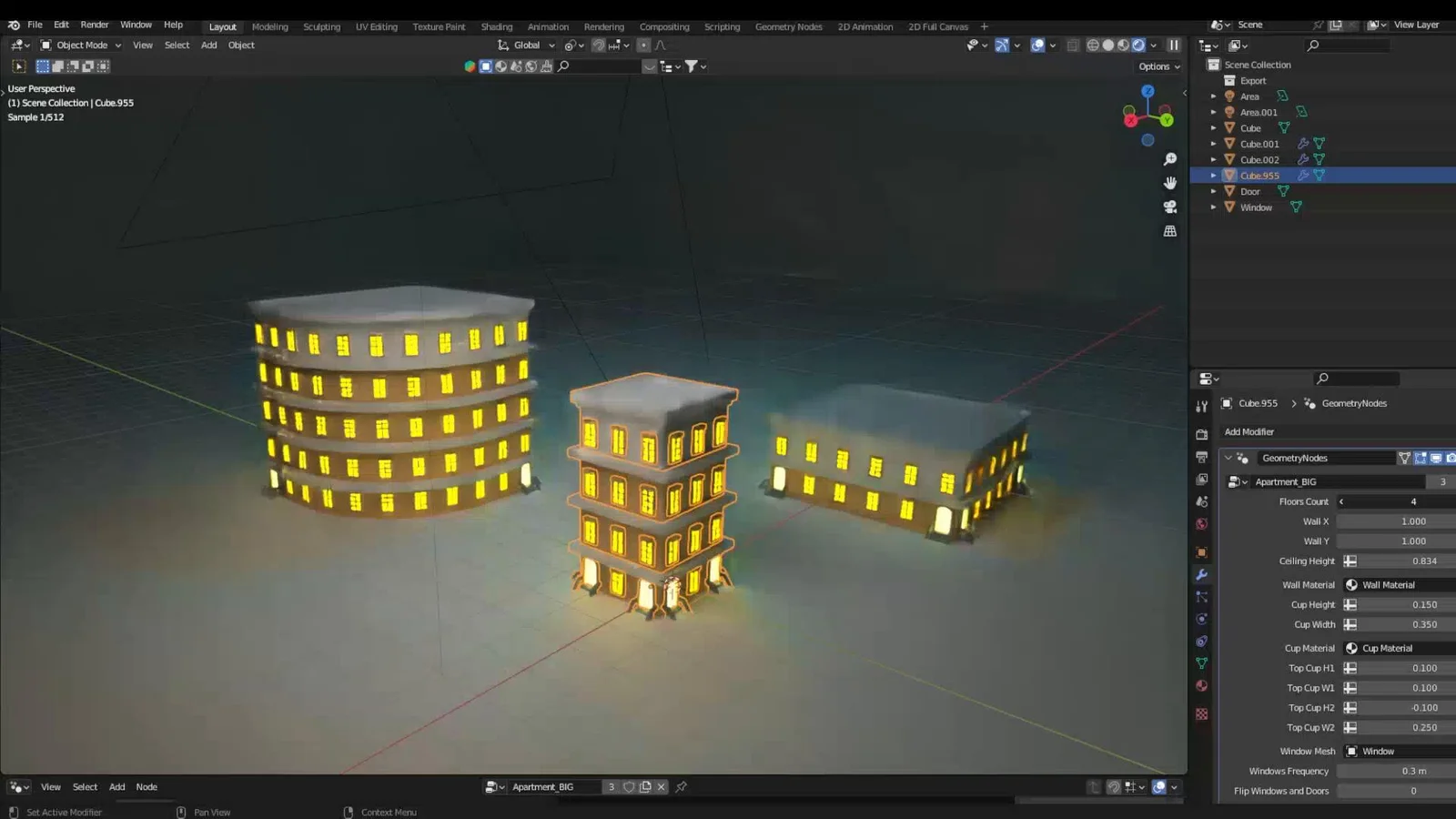Viewport: 1456px width, 819px height.
Task: Open the Output properties printer icon
Action: click(1202, 457)
